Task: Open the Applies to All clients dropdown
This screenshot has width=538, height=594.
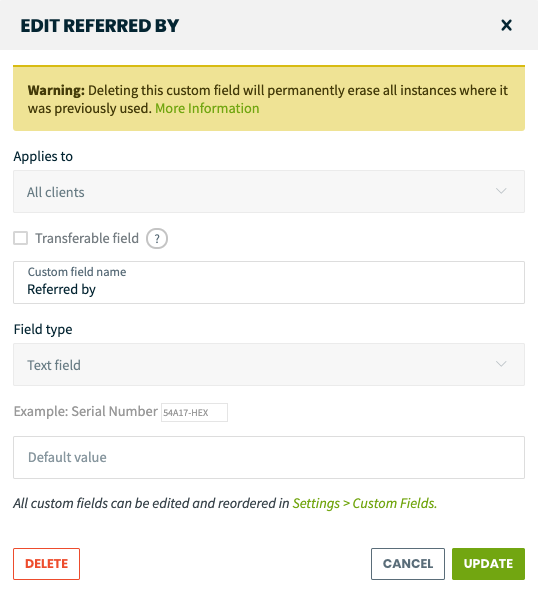Action: click(269, 192)
